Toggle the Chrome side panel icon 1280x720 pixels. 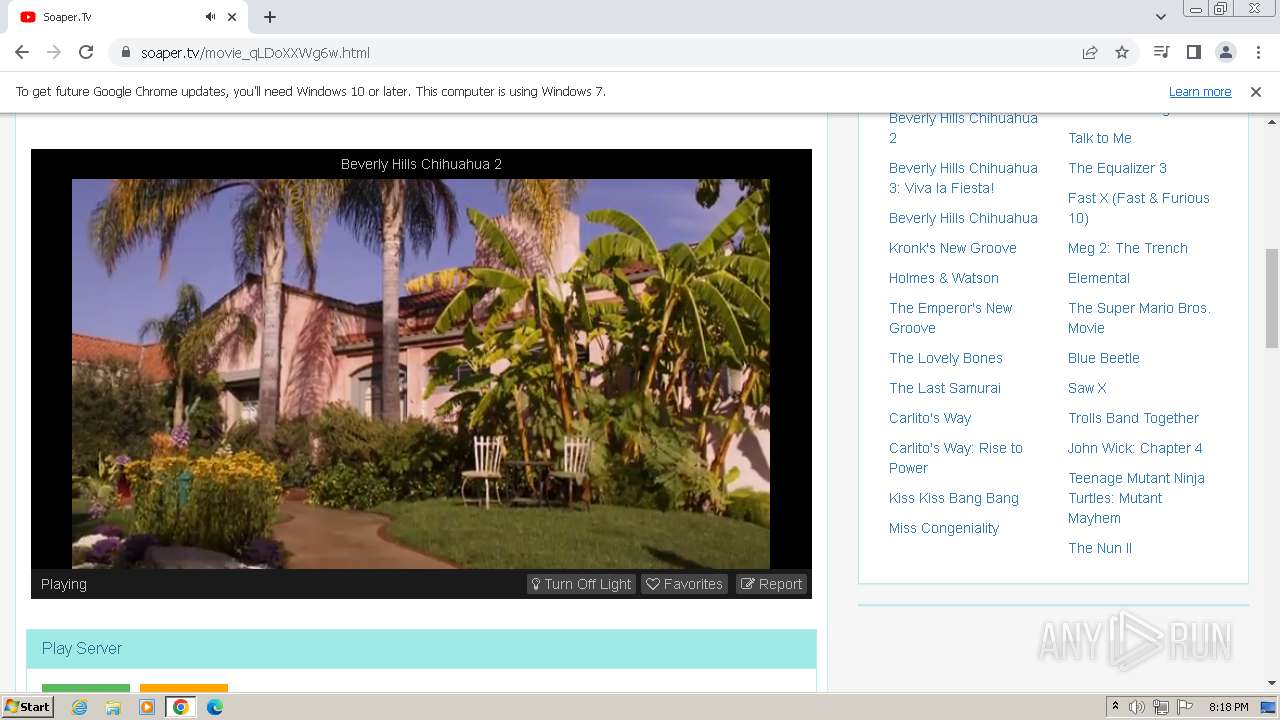point(1194,53)
